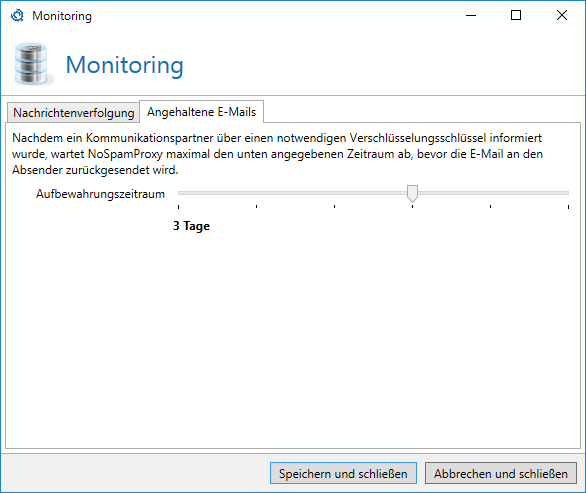The height and width of the screenshot is (493, 586).
Task: Set slider to the second tick mark
Action: click(x=256, y=193)
